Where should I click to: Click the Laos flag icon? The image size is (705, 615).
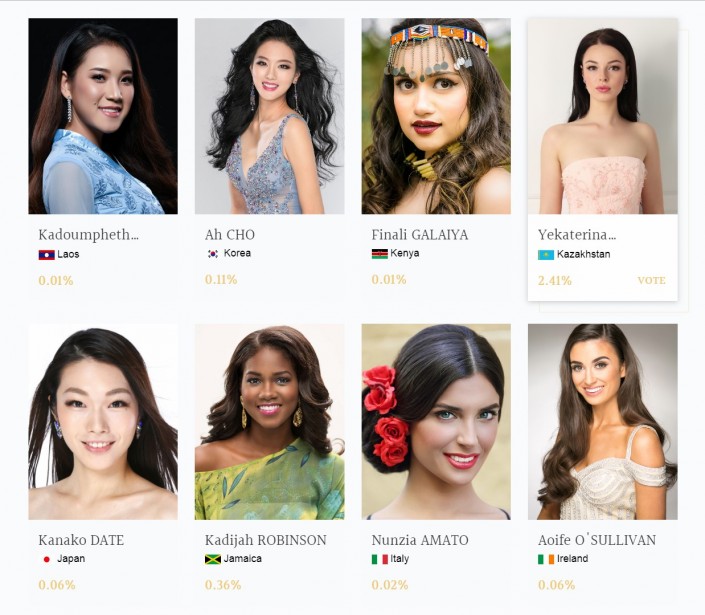(x=47, y=255)
